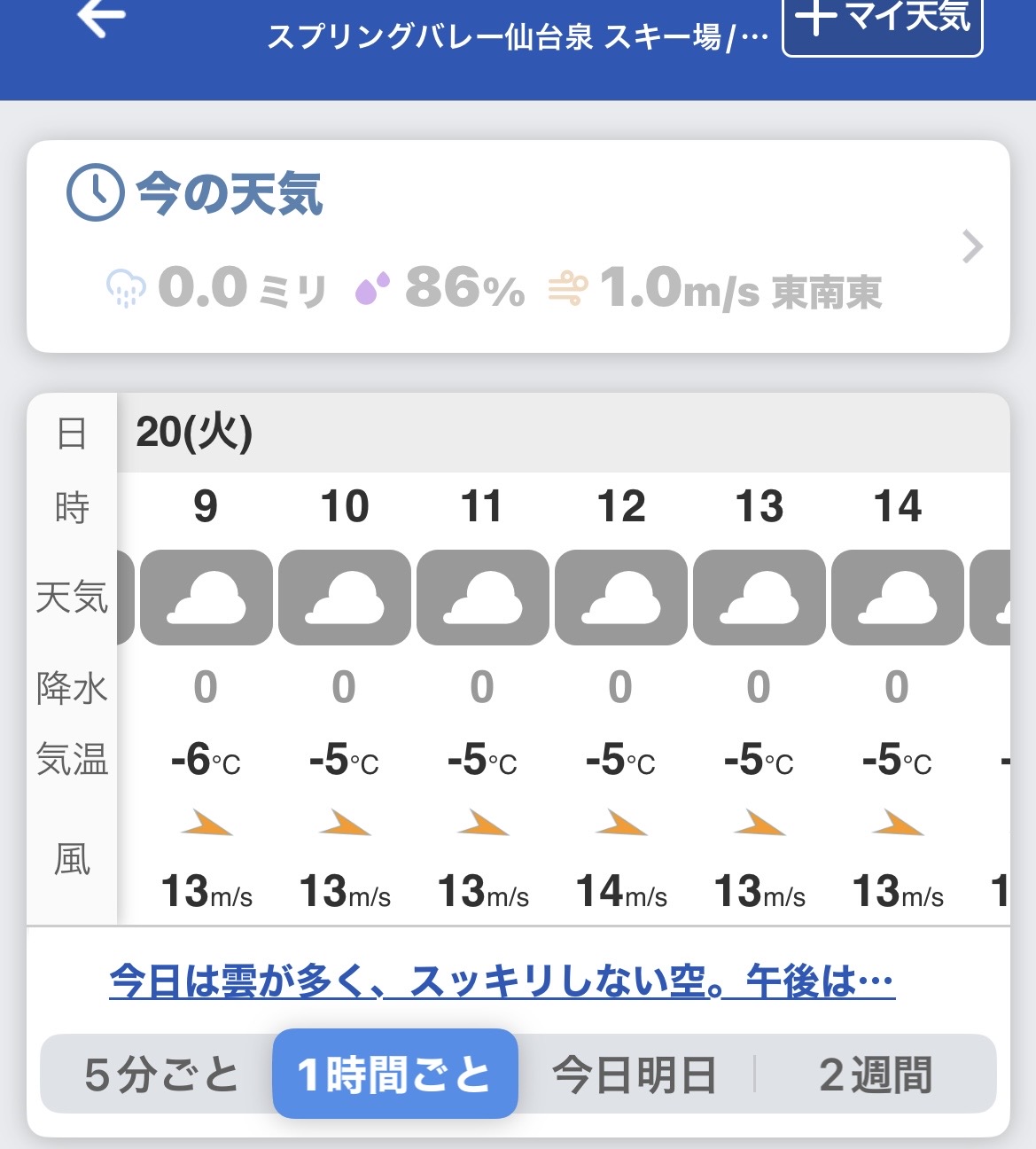Tap the purple humidity droplet icon
The height and width of the screenshot is (1149, 1036).
pos(372,288)
